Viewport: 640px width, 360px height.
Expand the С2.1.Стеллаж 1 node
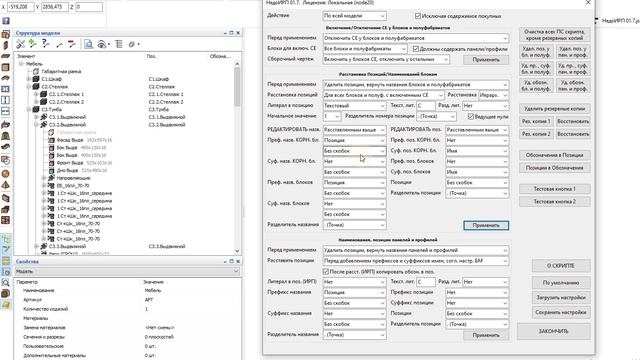coord(36,94)
